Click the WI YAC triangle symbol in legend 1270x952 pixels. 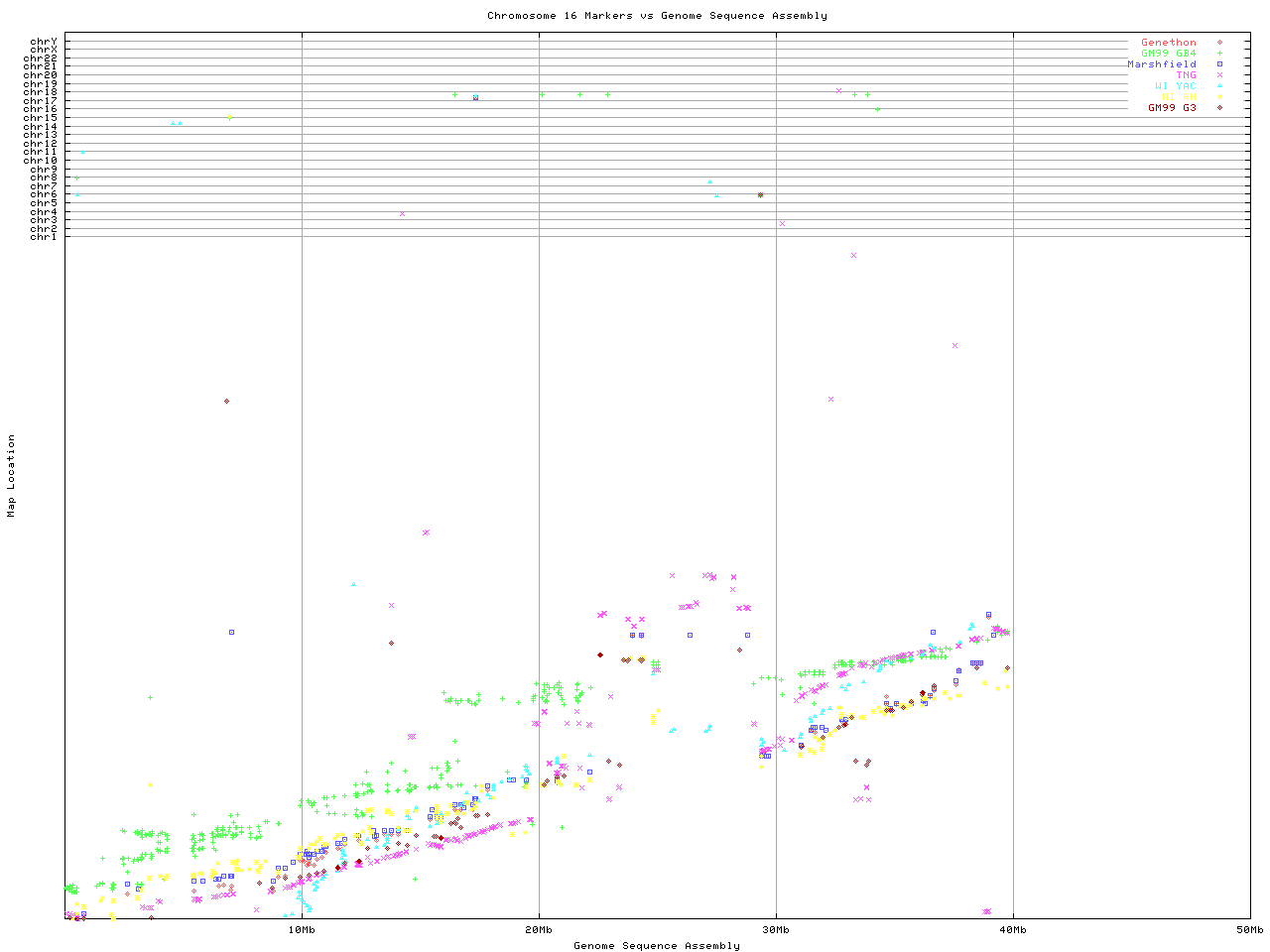click(x=1219, y=86)
